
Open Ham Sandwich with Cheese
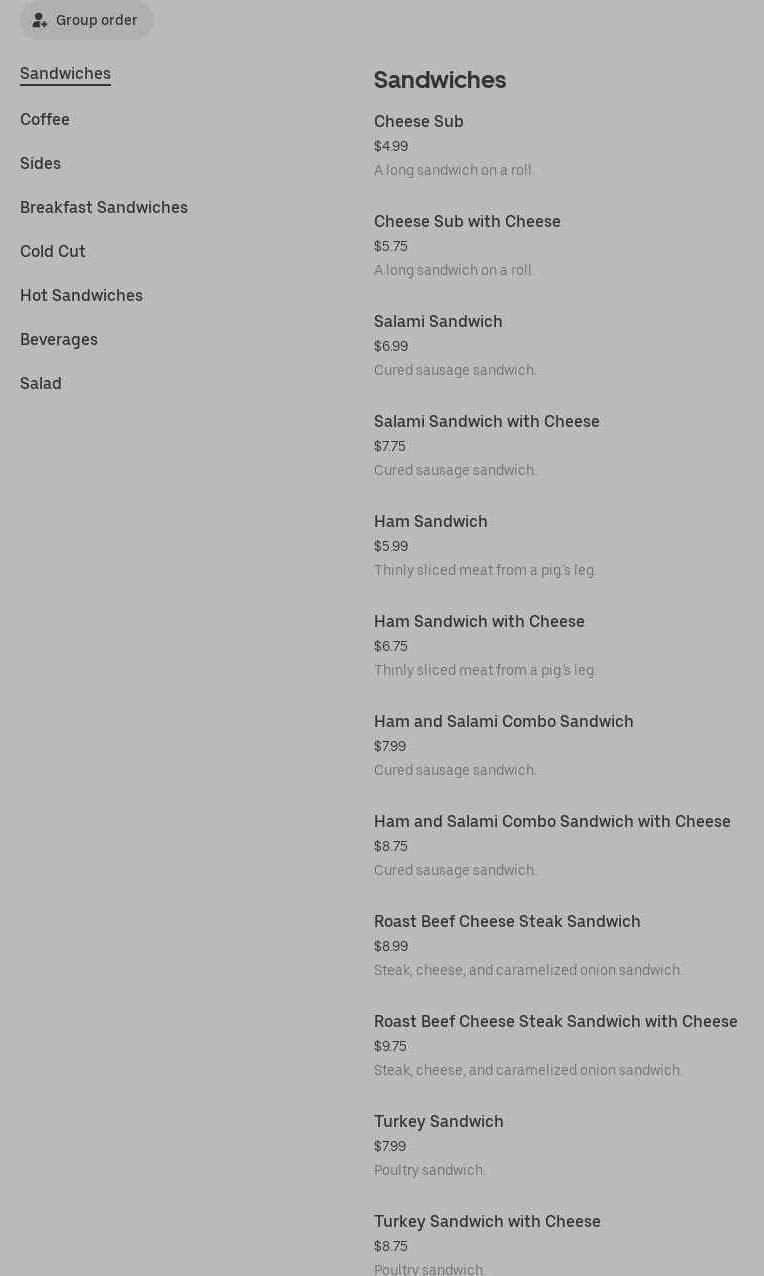tap(479, 622)
